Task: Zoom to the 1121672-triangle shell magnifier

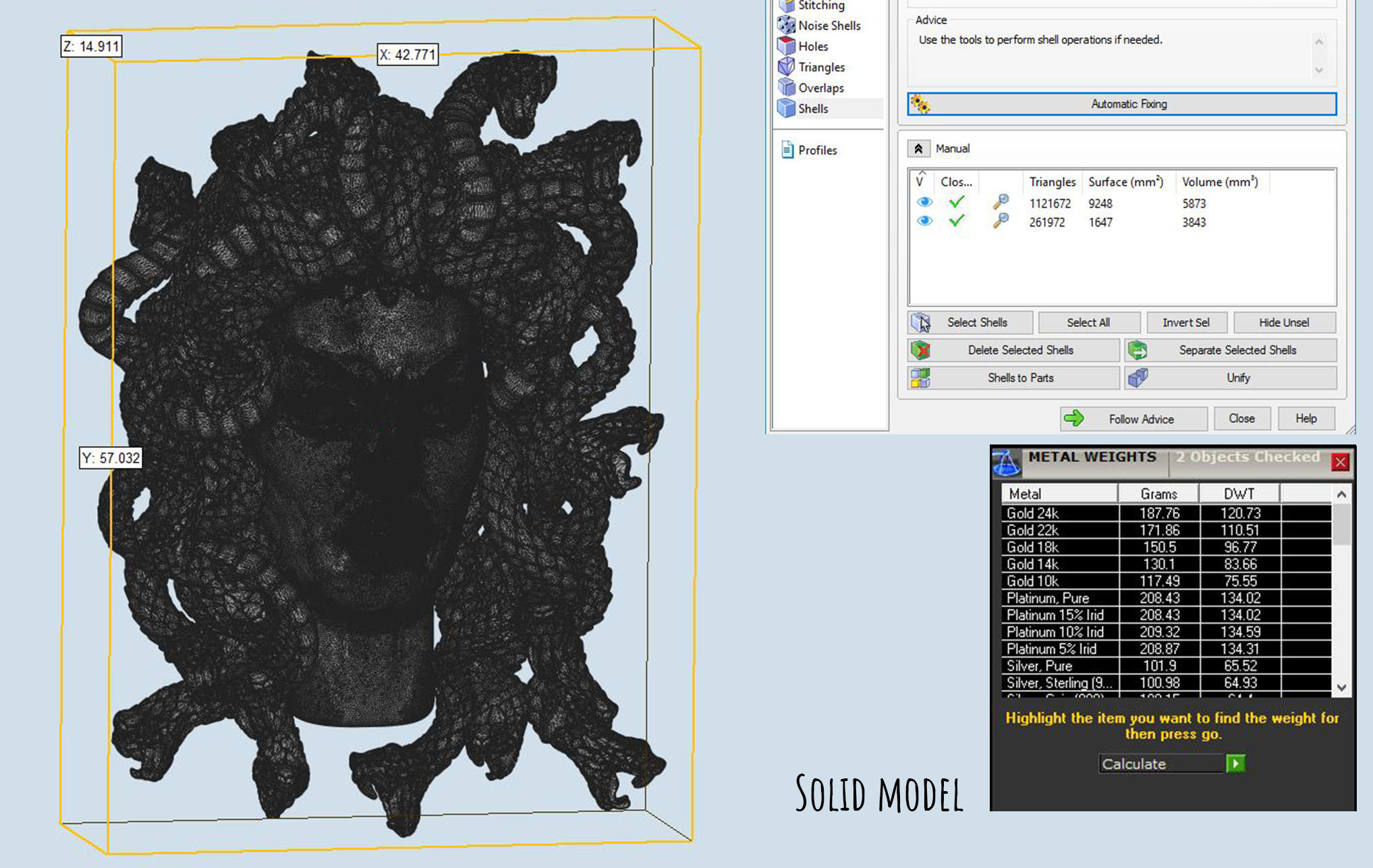Action: coord(1001,202)
